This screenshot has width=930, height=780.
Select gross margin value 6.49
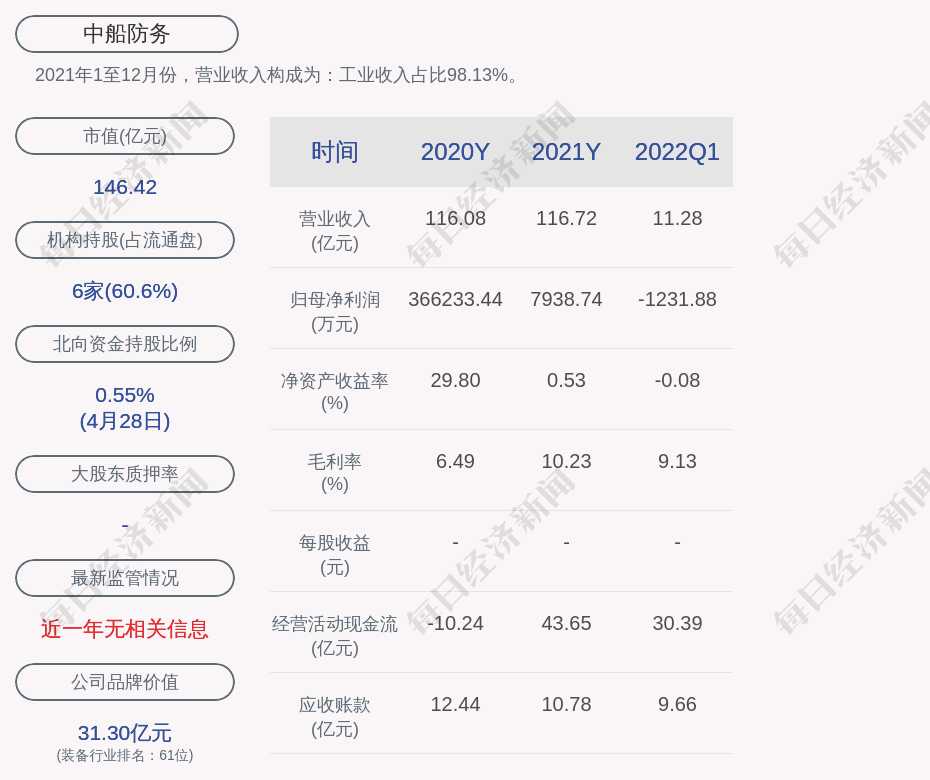(x=456, y=461)
